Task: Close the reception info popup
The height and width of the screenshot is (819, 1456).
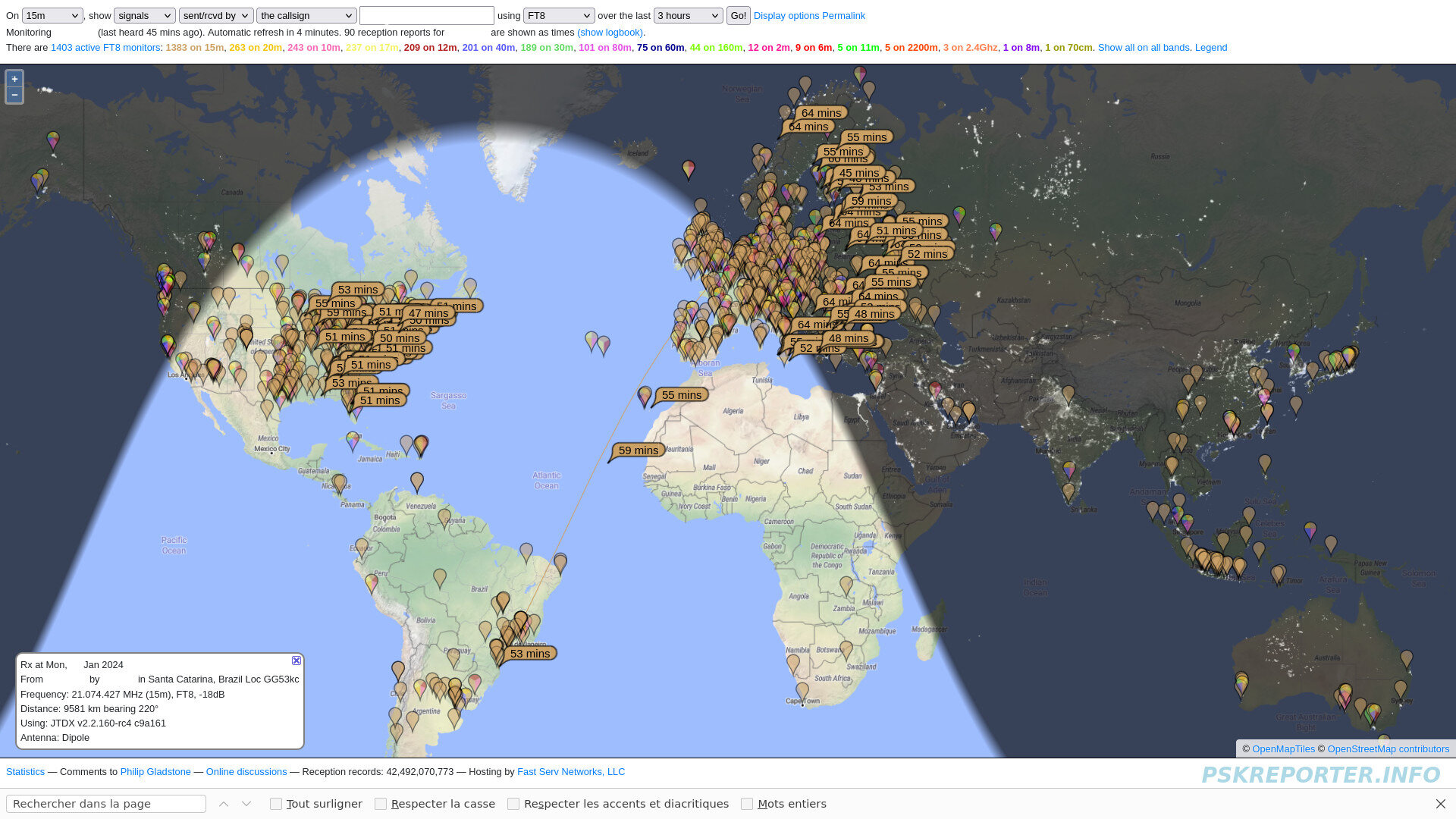Action: tap(297, 661)
